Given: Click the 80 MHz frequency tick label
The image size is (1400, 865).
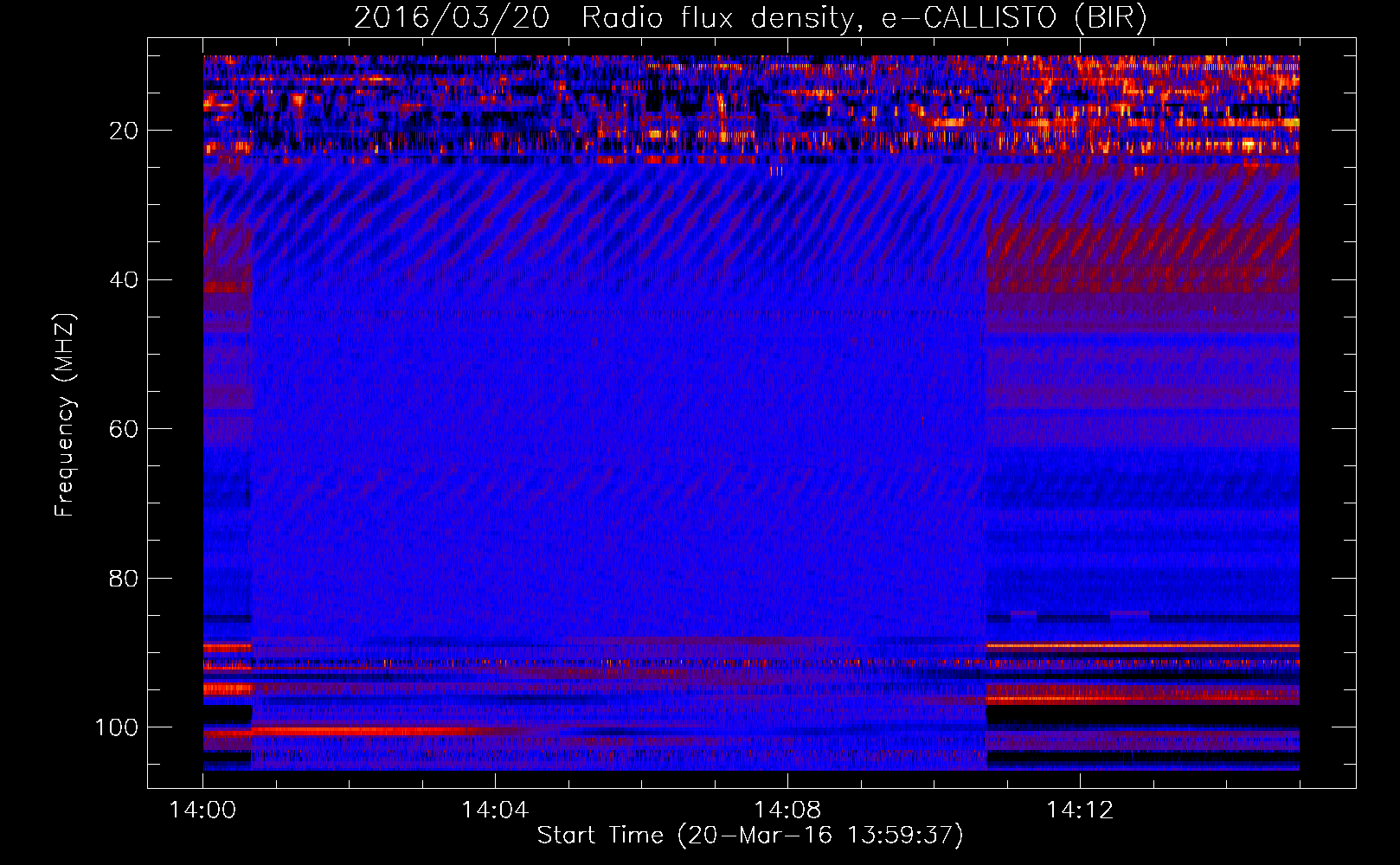Looking at the screenshot, I should pos(124,579).
